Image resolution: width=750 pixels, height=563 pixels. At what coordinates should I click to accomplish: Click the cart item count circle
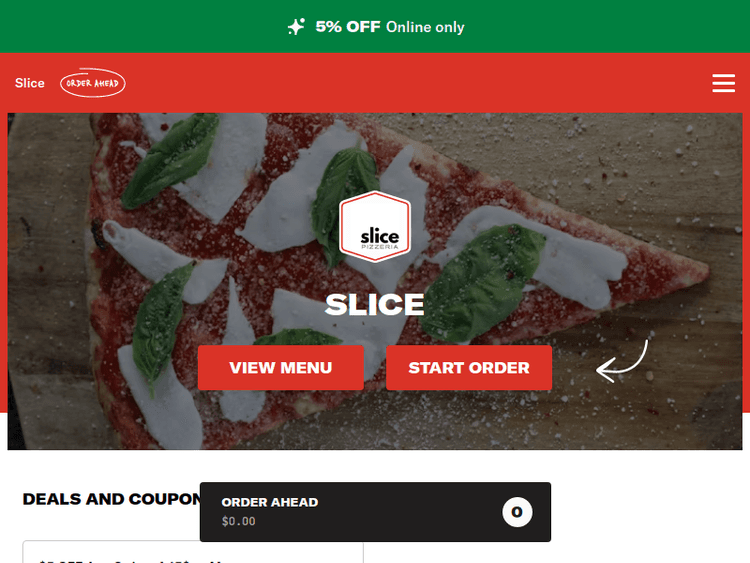517,512
